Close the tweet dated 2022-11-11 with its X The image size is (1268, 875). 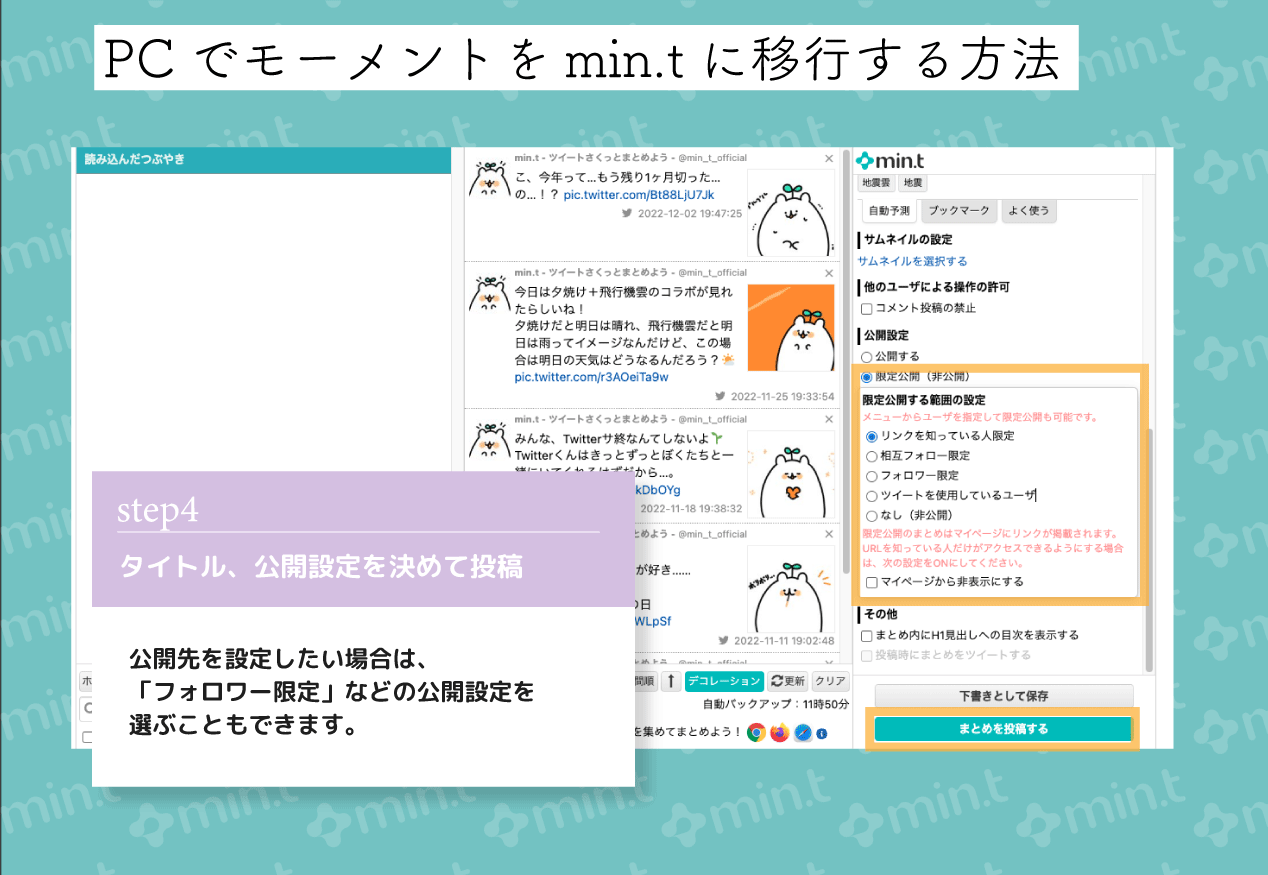coord(829,534)
